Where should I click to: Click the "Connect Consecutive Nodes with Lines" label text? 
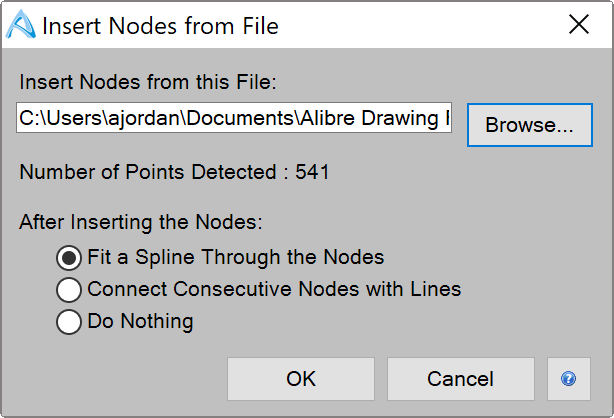click(274, 289)
